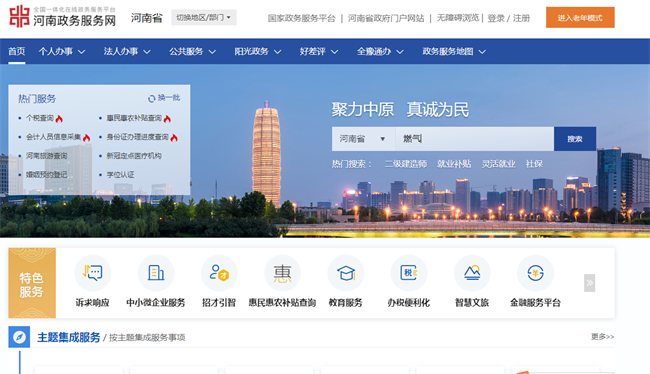Open the 惠民惠农补贴查询 icon
Screen dimensions: 650x374
[x=282, y=273]
